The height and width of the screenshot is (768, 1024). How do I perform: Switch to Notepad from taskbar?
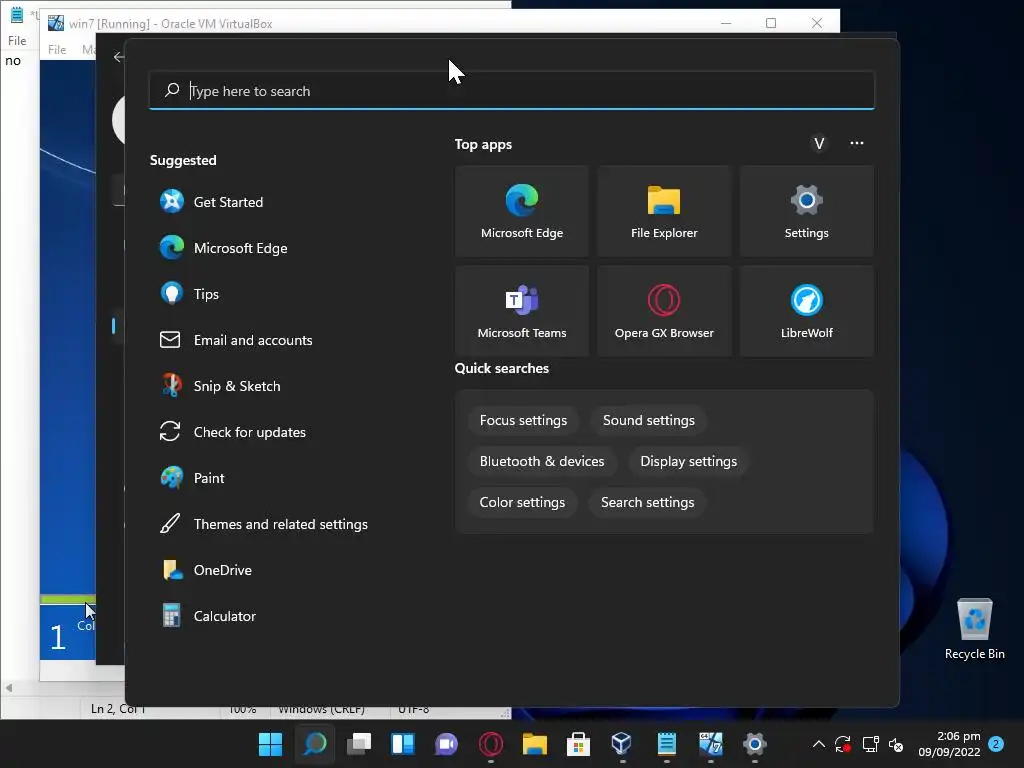click(x=666, y=744)
